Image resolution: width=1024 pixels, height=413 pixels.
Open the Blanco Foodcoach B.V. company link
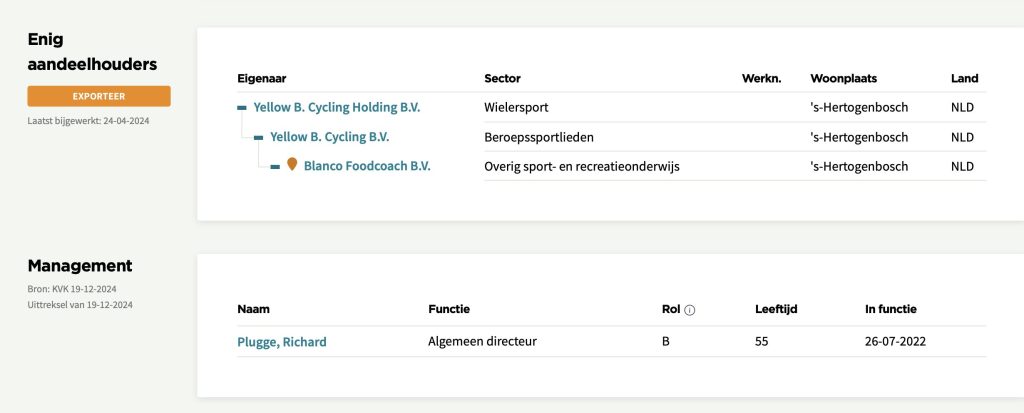click(x=367, y=166)
